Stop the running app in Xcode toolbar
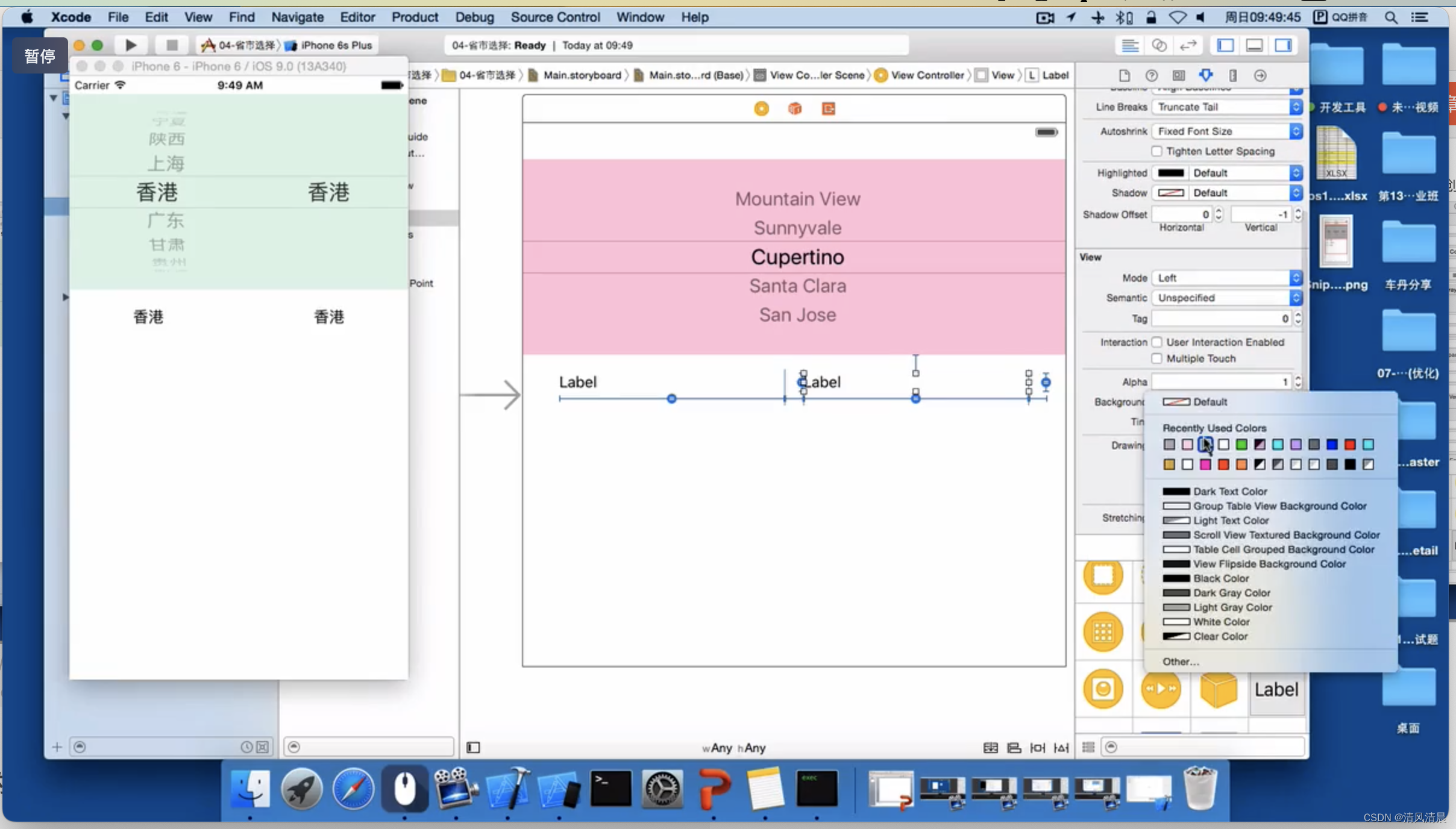1456x829 pixels. pyautogui.click(x=172, y=45)
